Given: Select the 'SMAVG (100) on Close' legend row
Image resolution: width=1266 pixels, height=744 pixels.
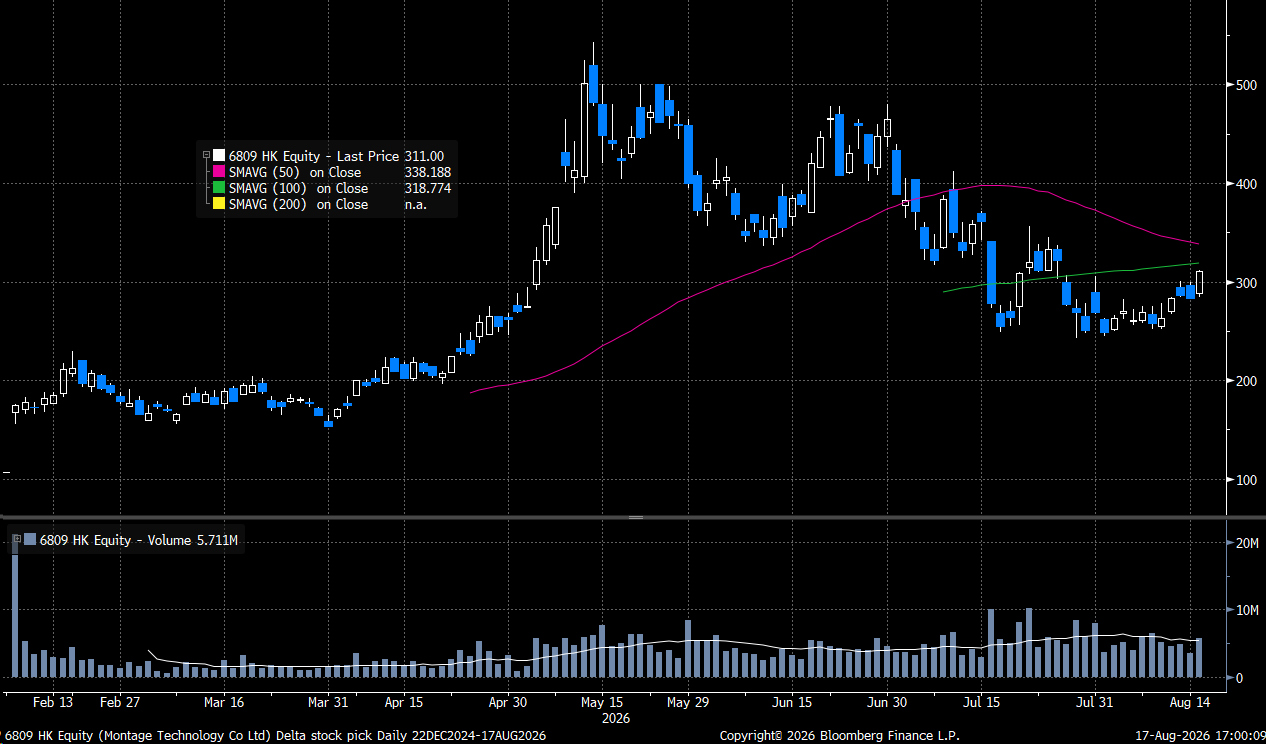Looking at the screenshot, I should tap(298, 188).
